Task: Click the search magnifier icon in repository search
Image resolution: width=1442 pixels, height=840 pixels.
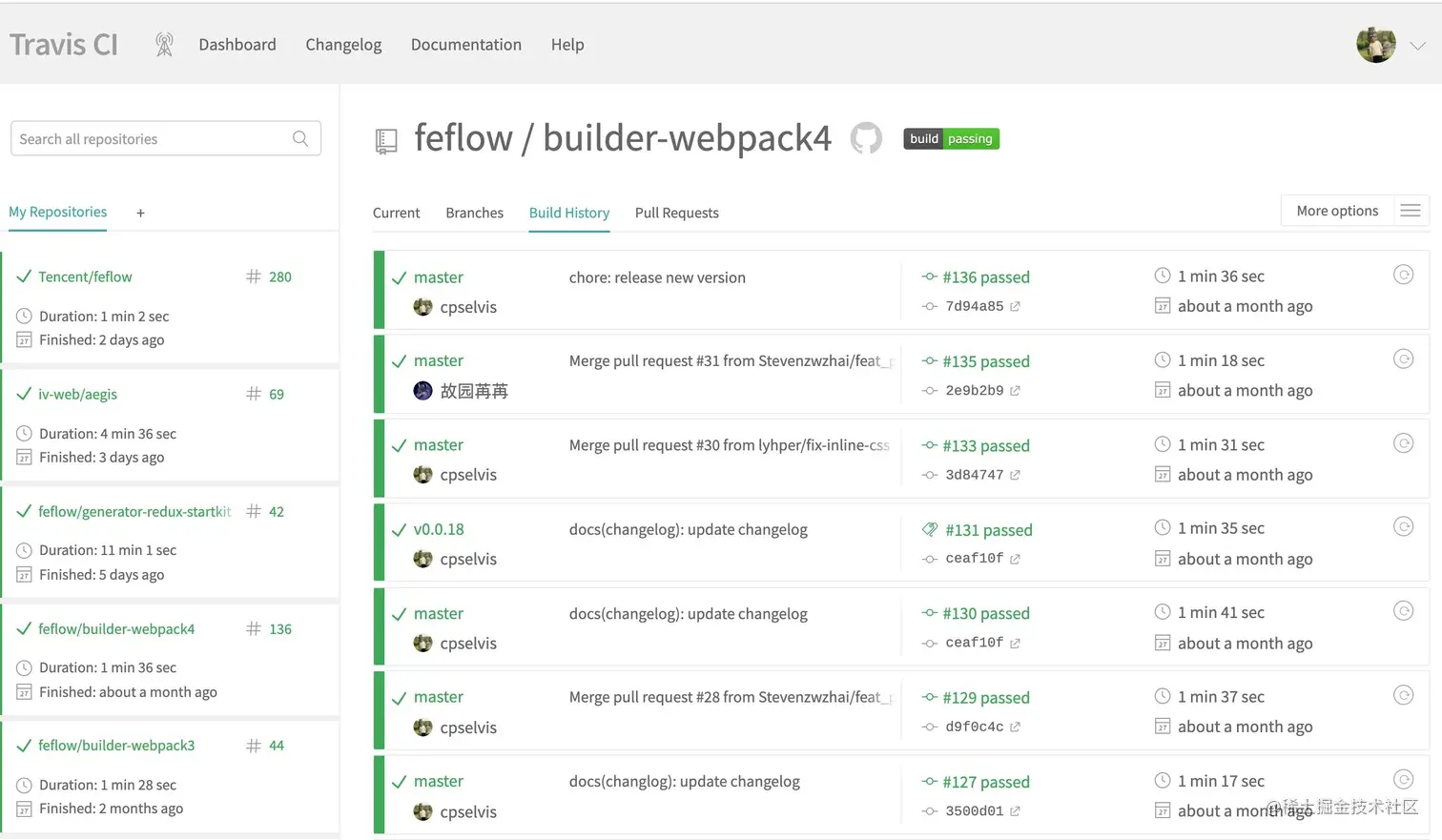Action: (300, 138)
